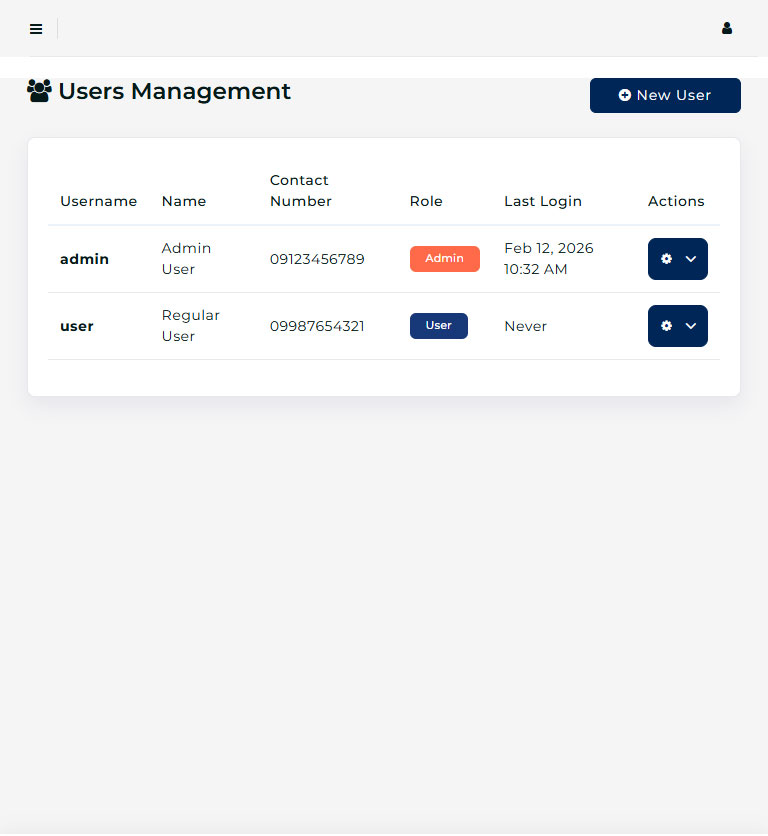The width and height of the screenshot is (768, 836).
Task: Click the Users Management heading text
Action: coord(174,91)
